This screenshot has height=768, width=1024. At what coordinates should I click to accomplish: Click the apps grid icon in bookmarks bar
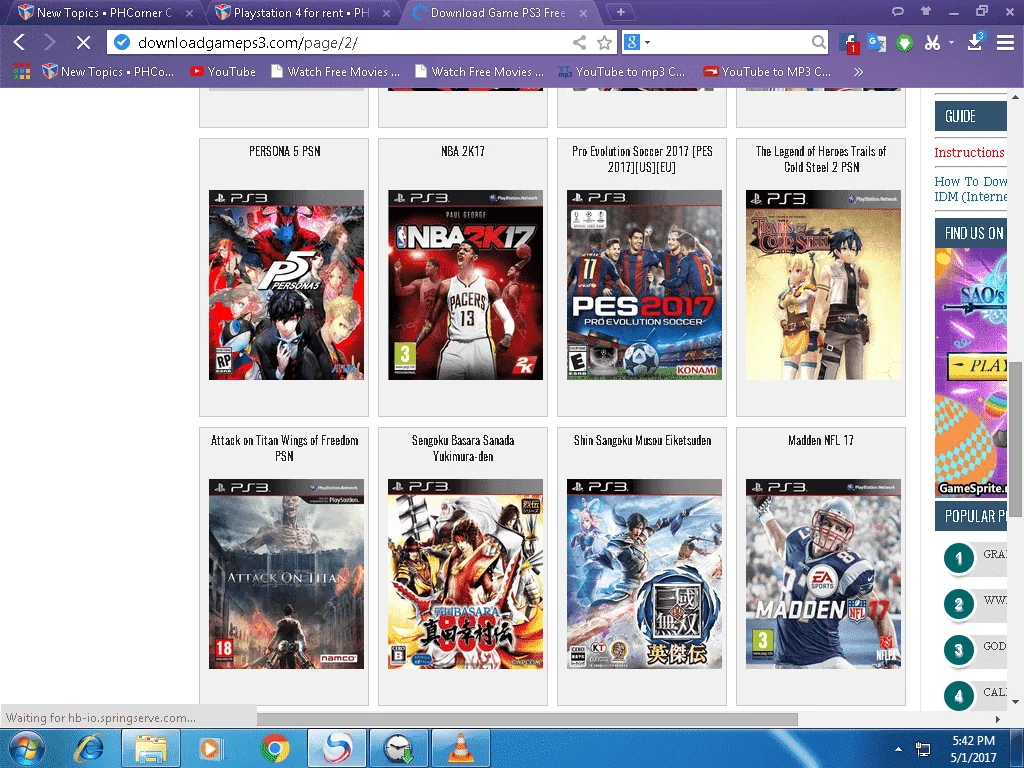(x=22, y=72)
